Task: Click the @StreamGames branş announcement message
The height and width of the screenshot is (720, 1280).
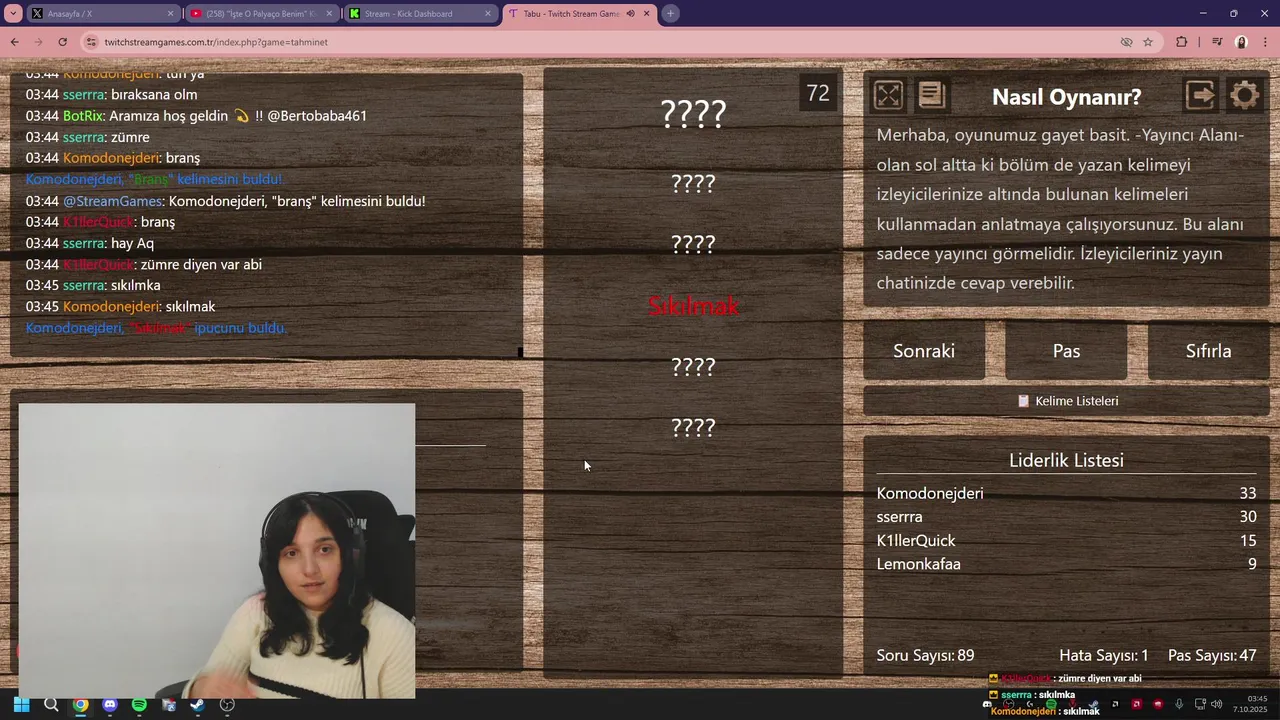Action: (225, 201)
